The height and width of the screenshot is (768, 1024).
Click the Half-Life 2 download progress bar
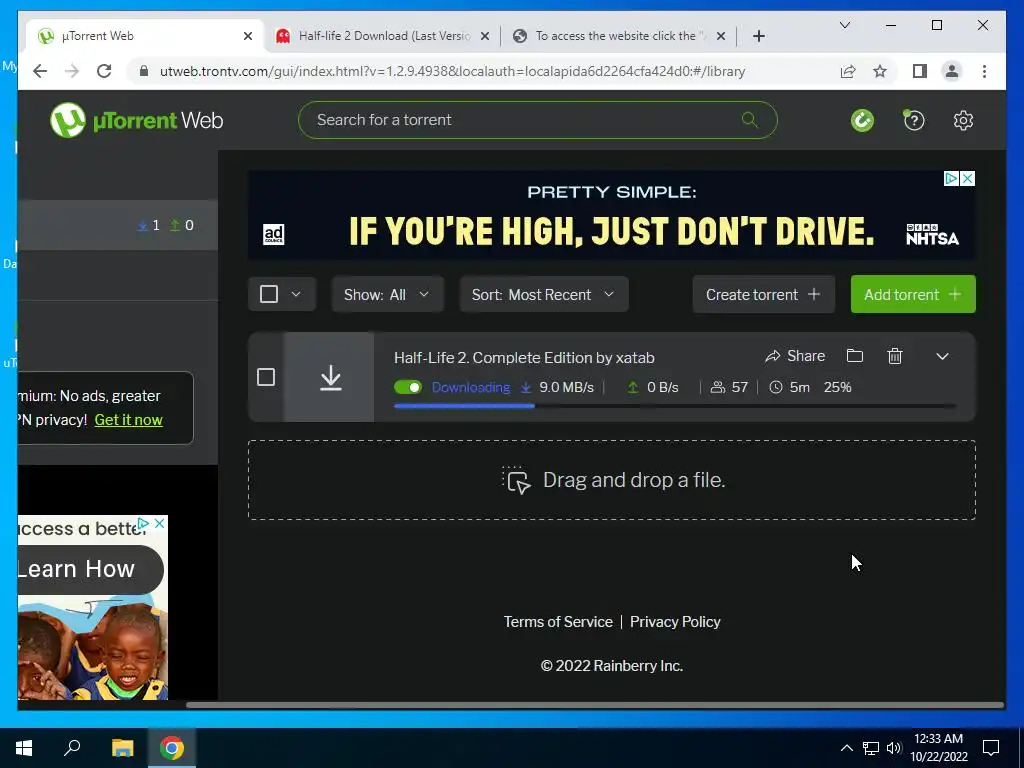click(x=675, y=406)
